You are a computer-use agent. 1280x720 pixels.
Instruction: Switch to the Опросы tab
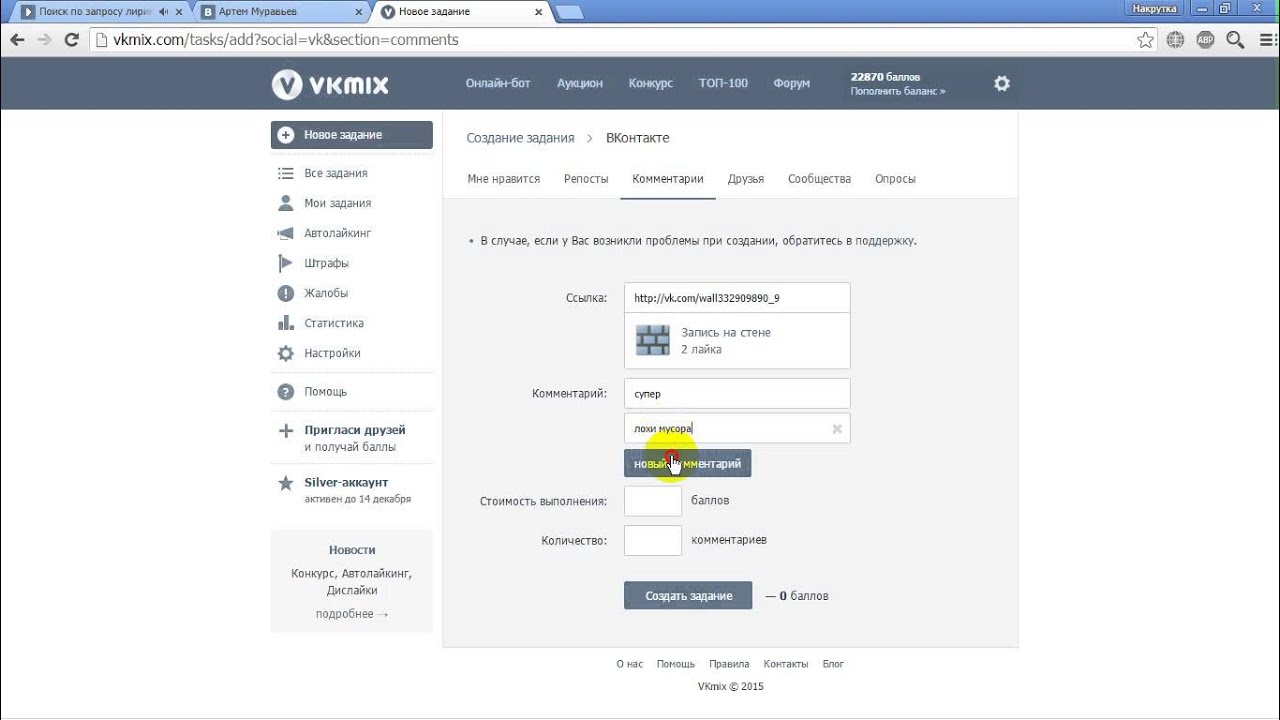tap(895, 179)
